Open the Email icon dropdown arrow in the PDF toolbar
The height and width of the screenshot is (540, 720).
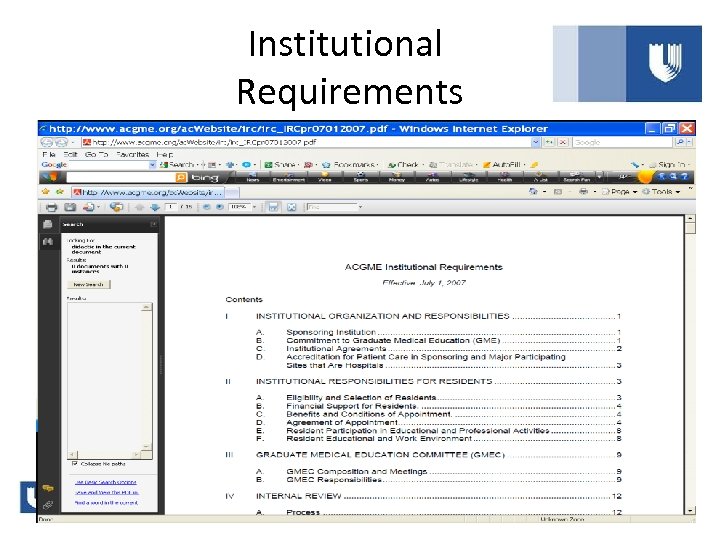click(x=98, y=208)
